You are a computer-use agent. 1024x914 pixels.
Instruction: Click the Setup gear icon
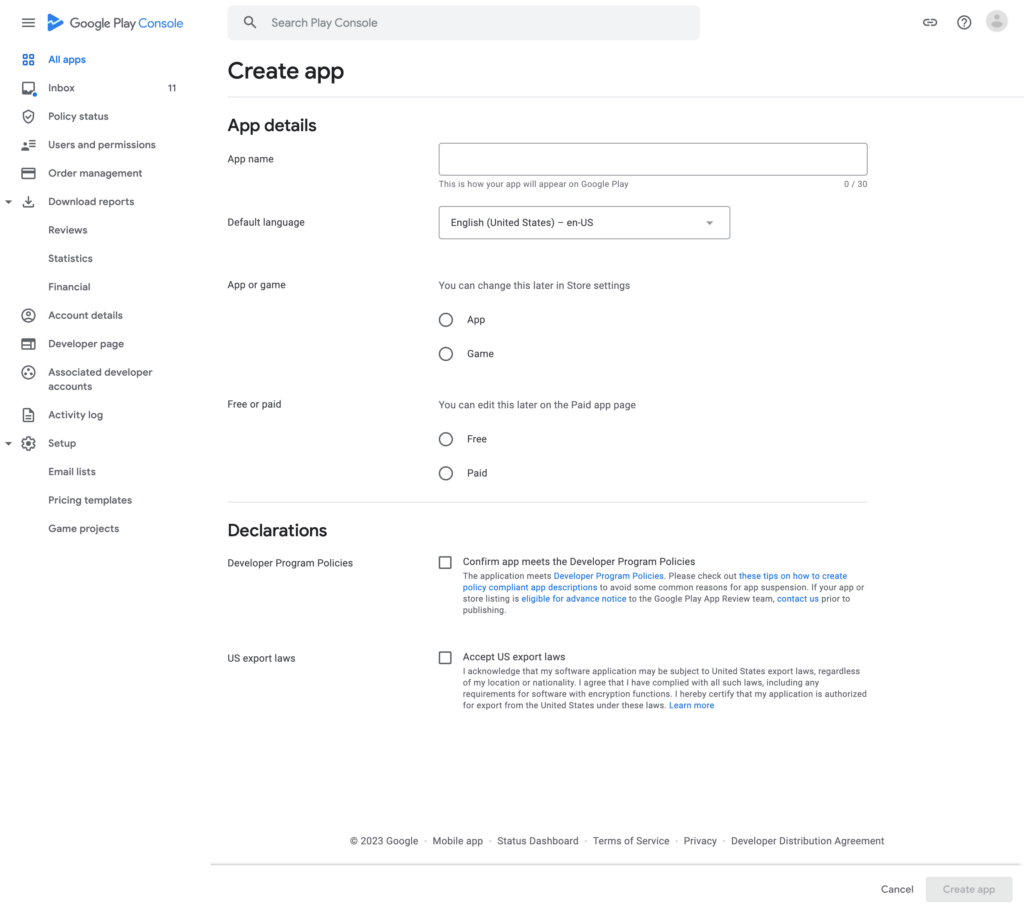click(x=28, y=443)
